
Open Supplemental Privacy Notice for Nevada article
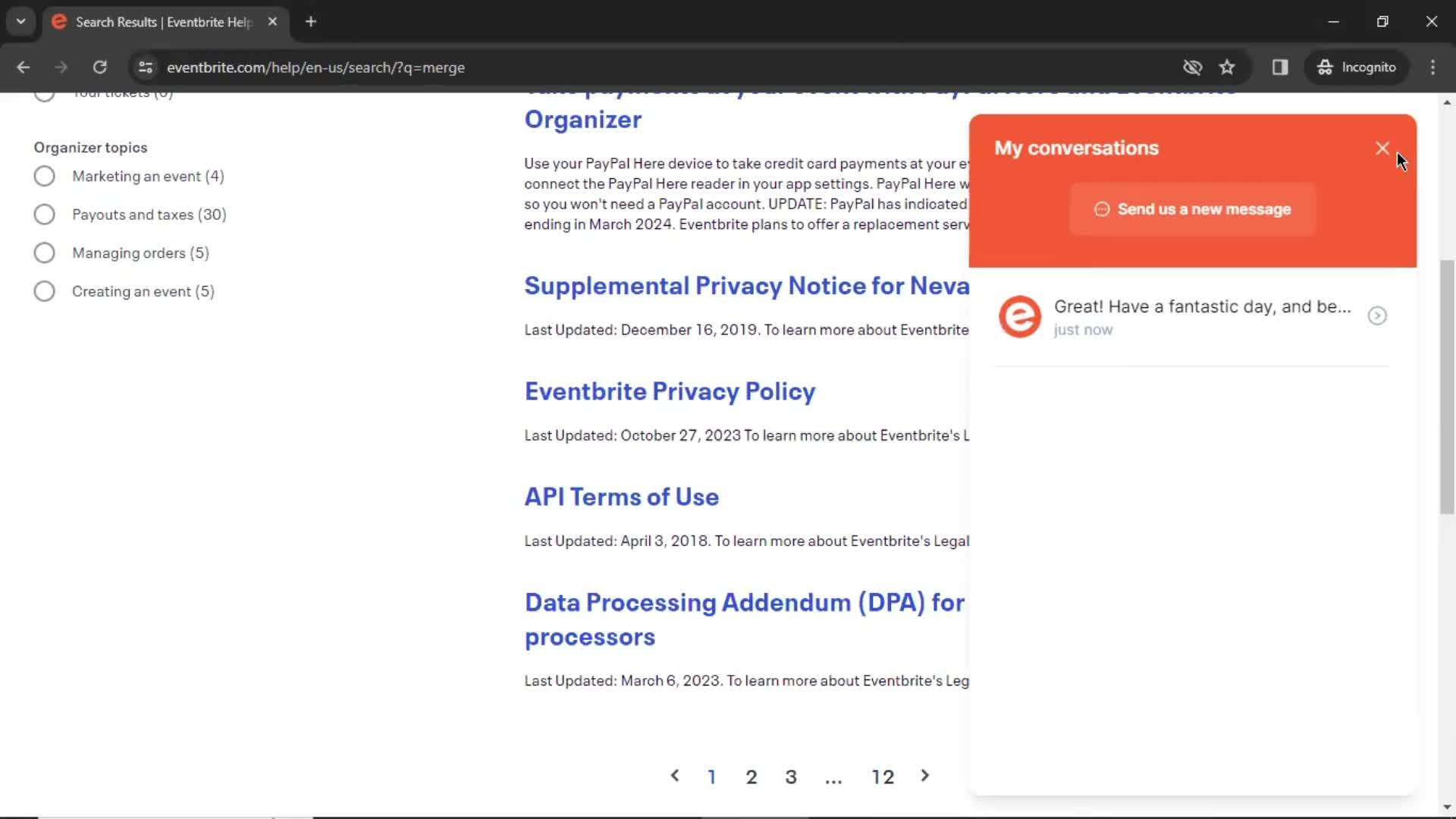pos(746,286)
